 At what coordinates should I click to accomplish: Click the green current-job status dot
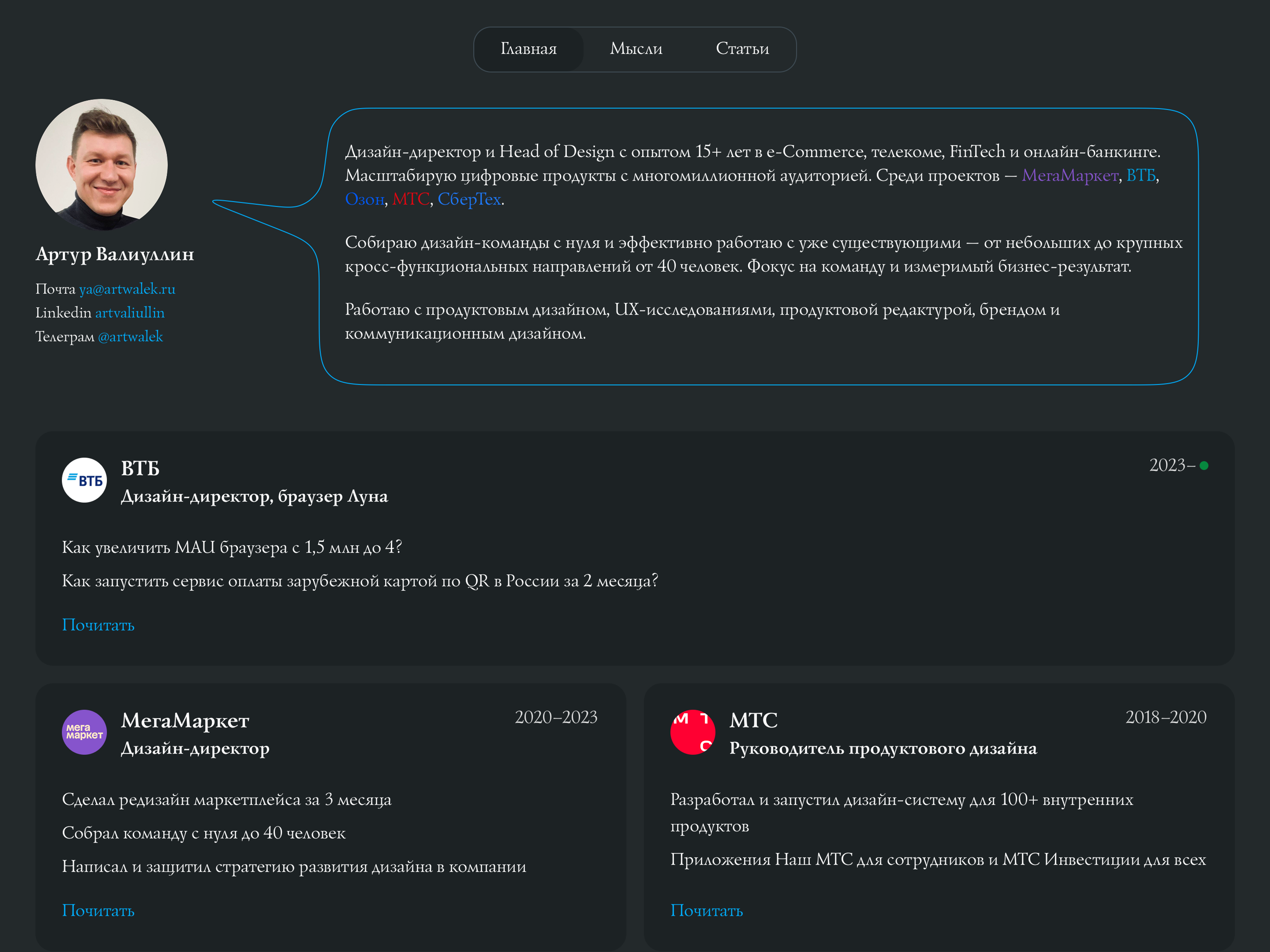pos(1204,465)
